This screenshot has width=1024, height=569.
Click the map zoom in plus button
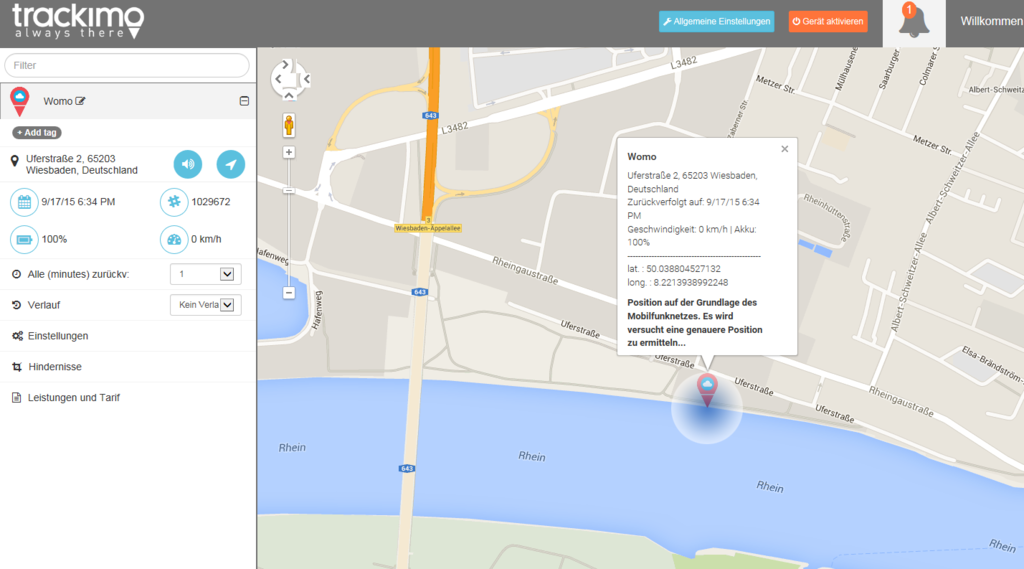tap(289, 153)
